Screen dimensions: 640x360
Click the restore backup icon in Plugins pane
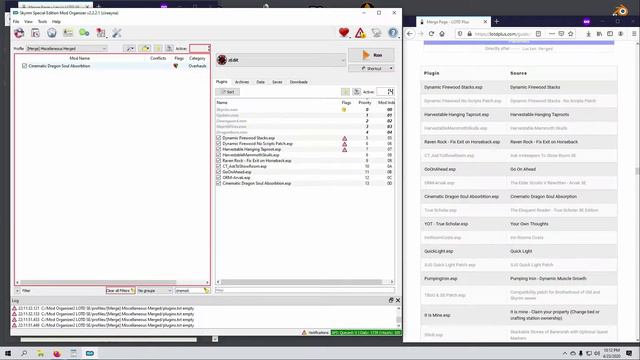346,92
